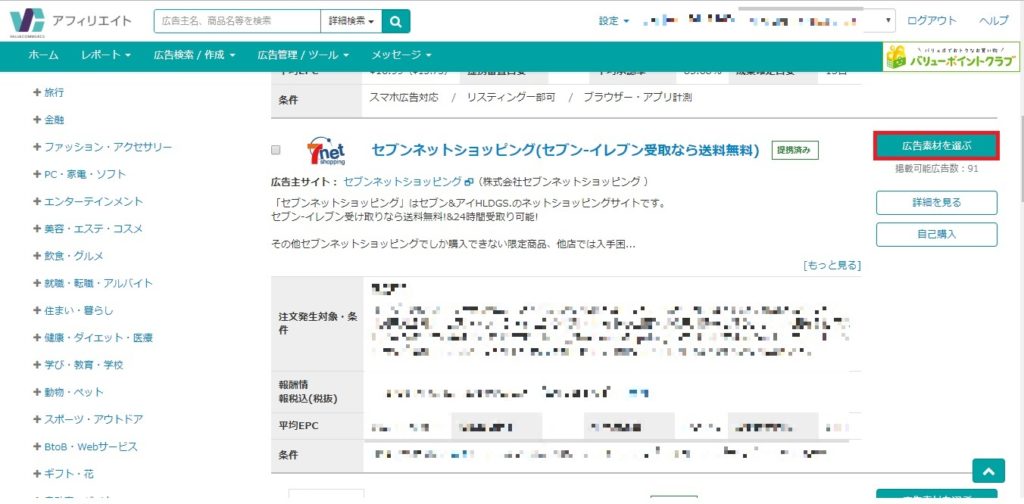Click the 提携済み status badge

795,150
